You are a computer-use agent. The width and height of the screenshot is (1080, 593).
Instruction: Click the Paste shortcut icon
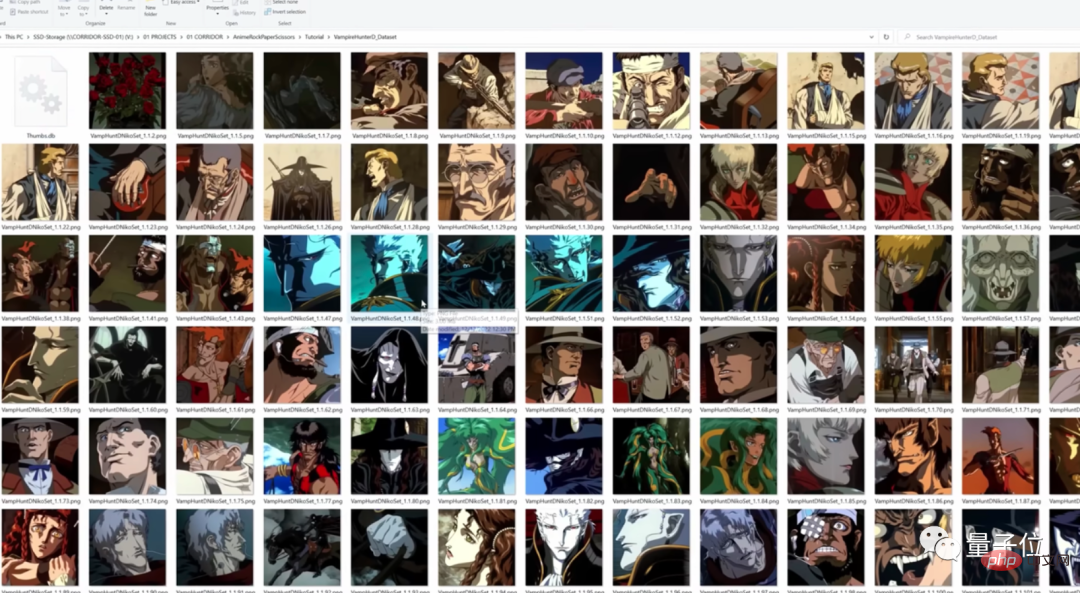(30, 12)
